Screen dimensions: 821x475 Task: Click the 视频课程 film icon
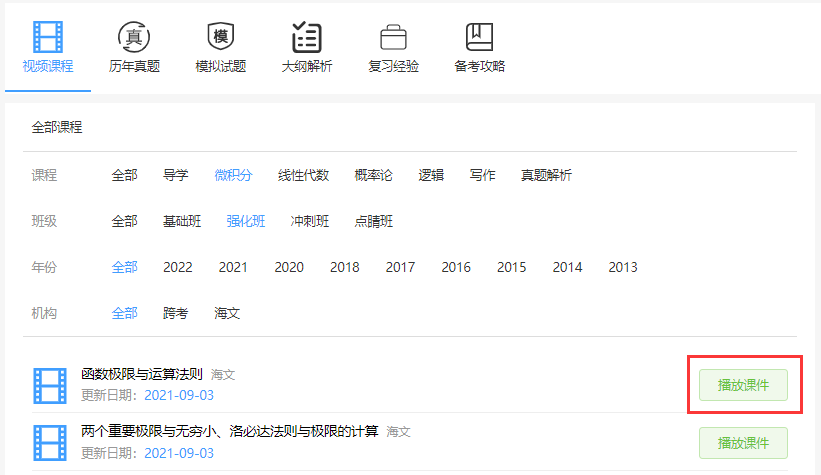tap(48, 37)
